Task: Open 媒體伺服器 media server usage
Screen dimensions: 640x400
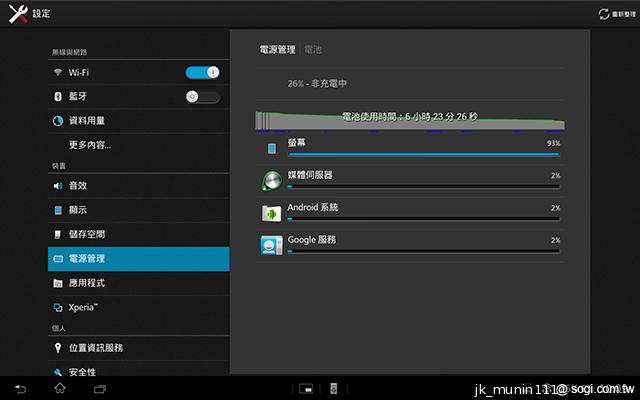Action: point(410,181)
